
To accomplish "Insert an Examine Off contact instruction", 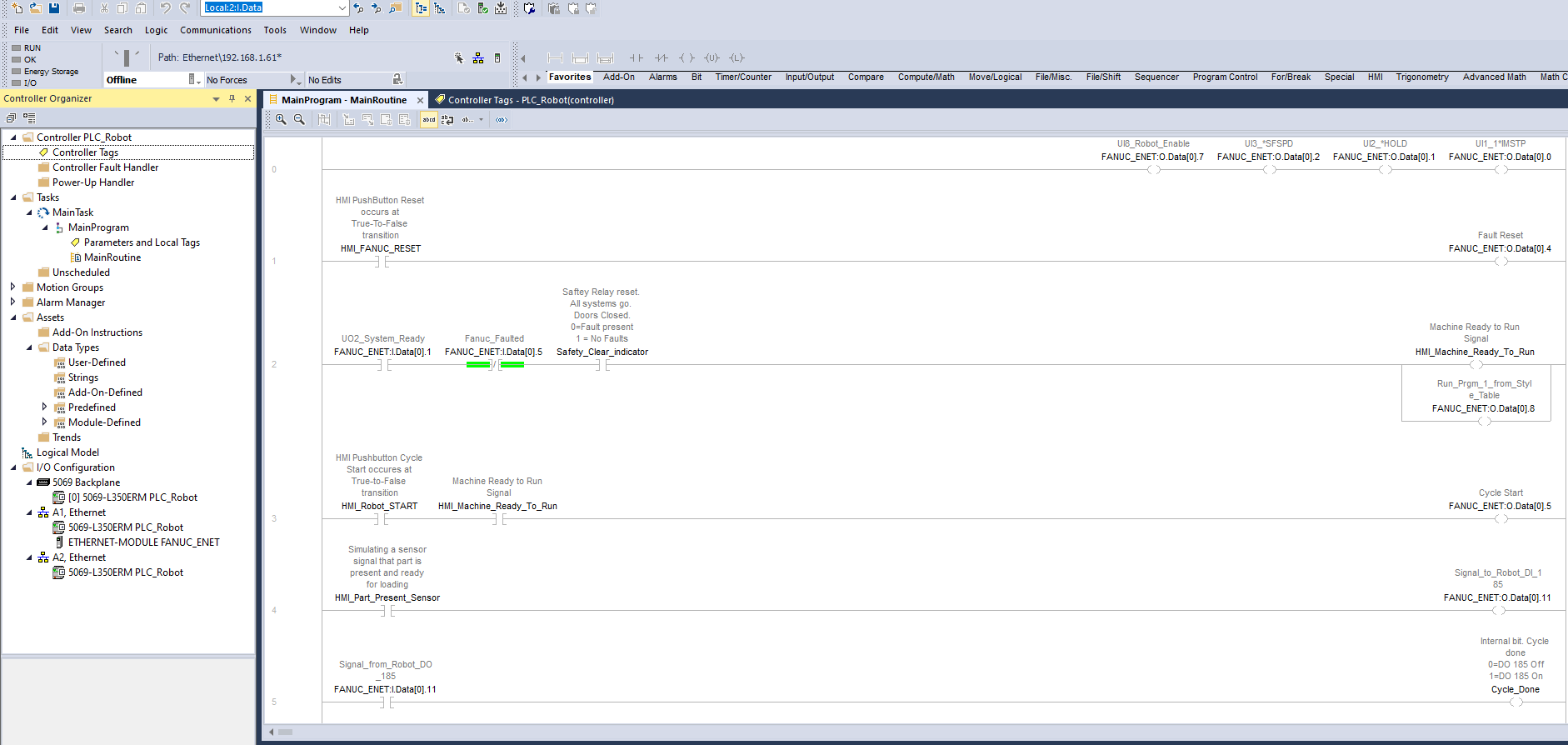I will click(x=662, y=58).
